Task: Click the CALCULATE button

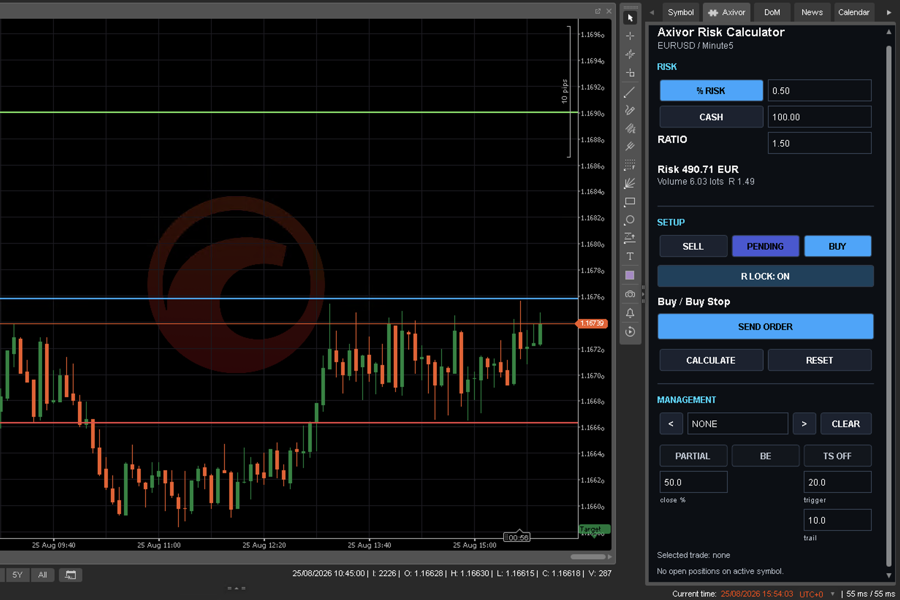Action: click(x=711, y=361)
